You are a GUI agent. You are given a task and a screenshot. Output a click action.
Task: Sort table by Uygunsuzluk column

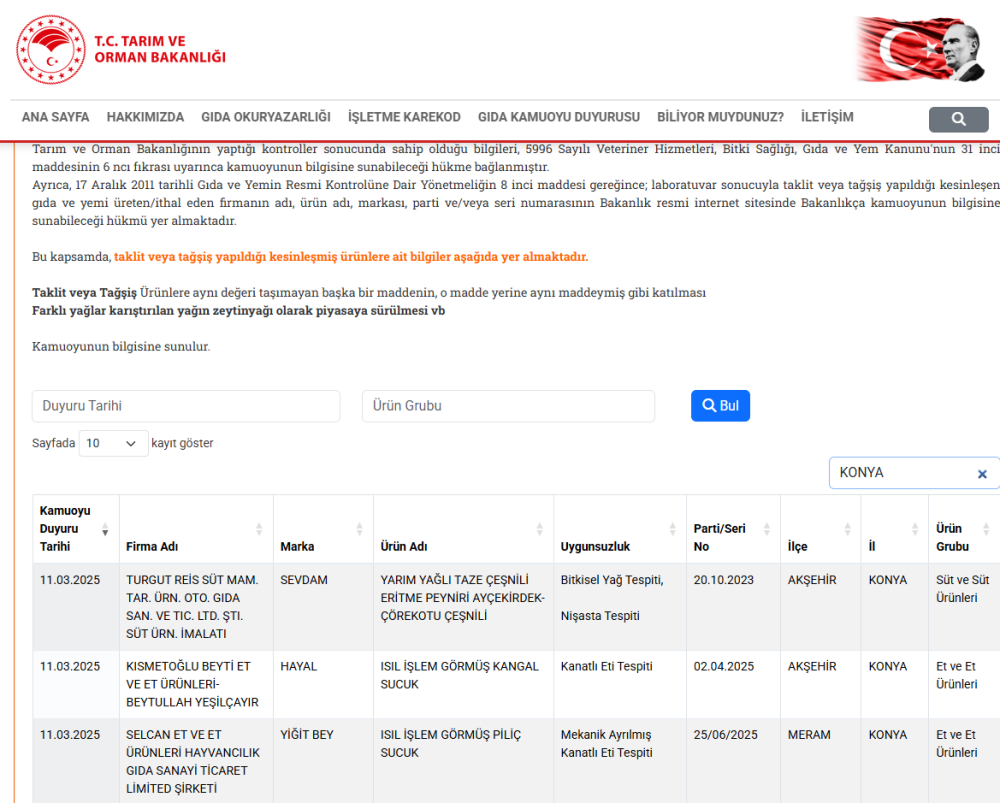point(672,529)
